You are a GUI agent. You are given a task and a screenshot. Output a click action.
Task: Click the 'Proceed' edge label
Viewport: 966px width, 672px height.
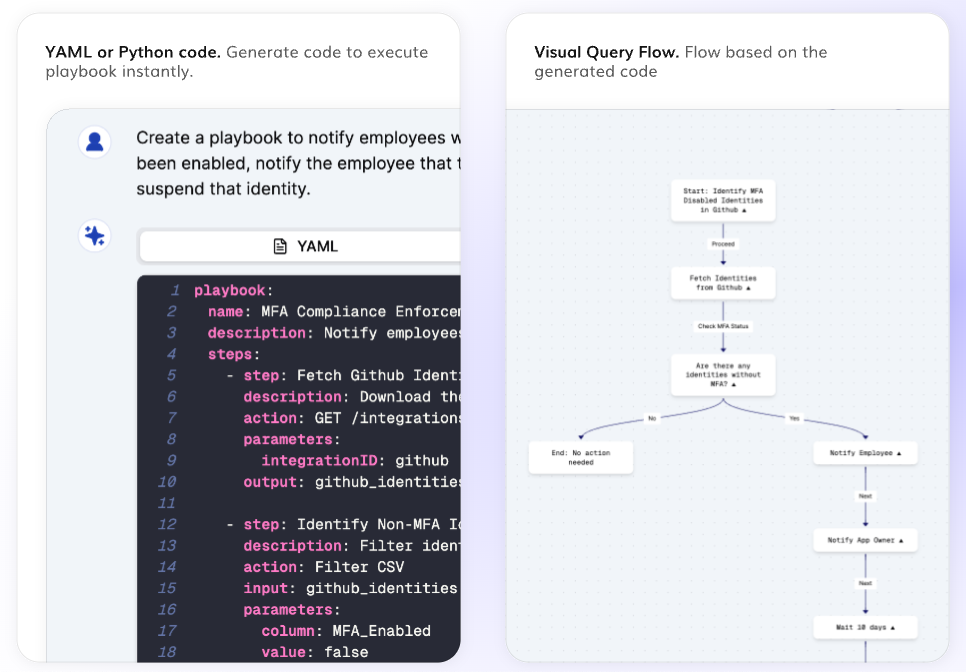pyautogui.click(x=723, y=244)
